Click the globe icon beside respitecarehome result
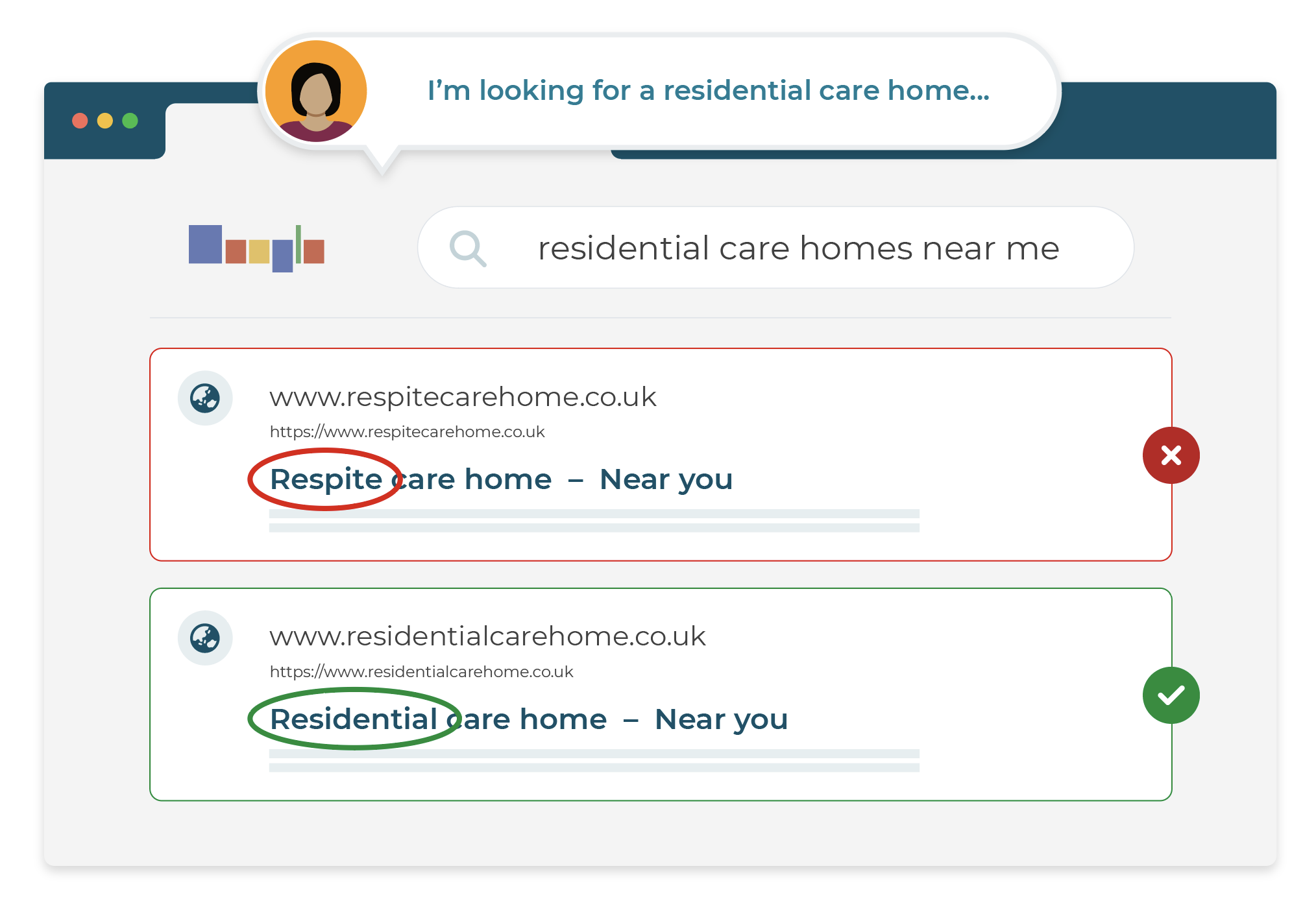This screenshot has height=899, width=1316. [x=205, y=398]
